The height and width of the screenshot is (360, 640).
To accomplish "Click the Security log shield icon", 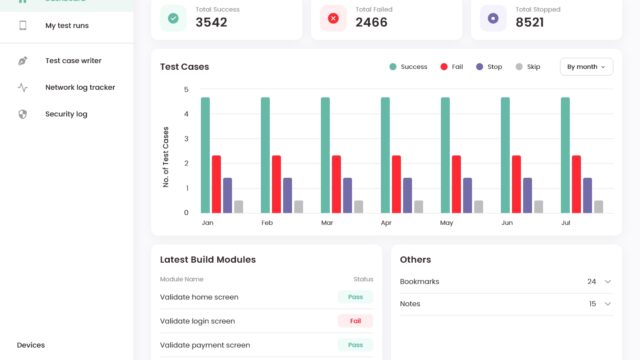I will (x=22, y=114).
